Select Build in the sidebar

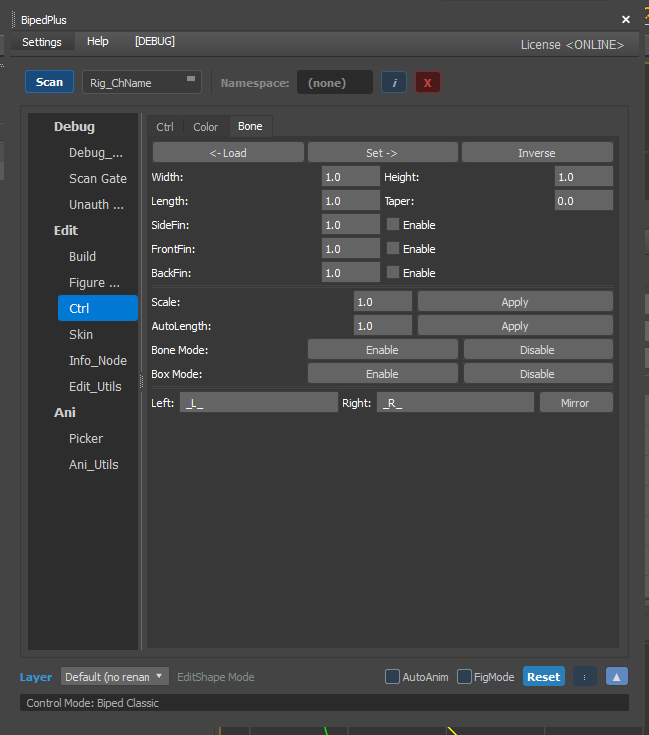click(x=97, y=256)
